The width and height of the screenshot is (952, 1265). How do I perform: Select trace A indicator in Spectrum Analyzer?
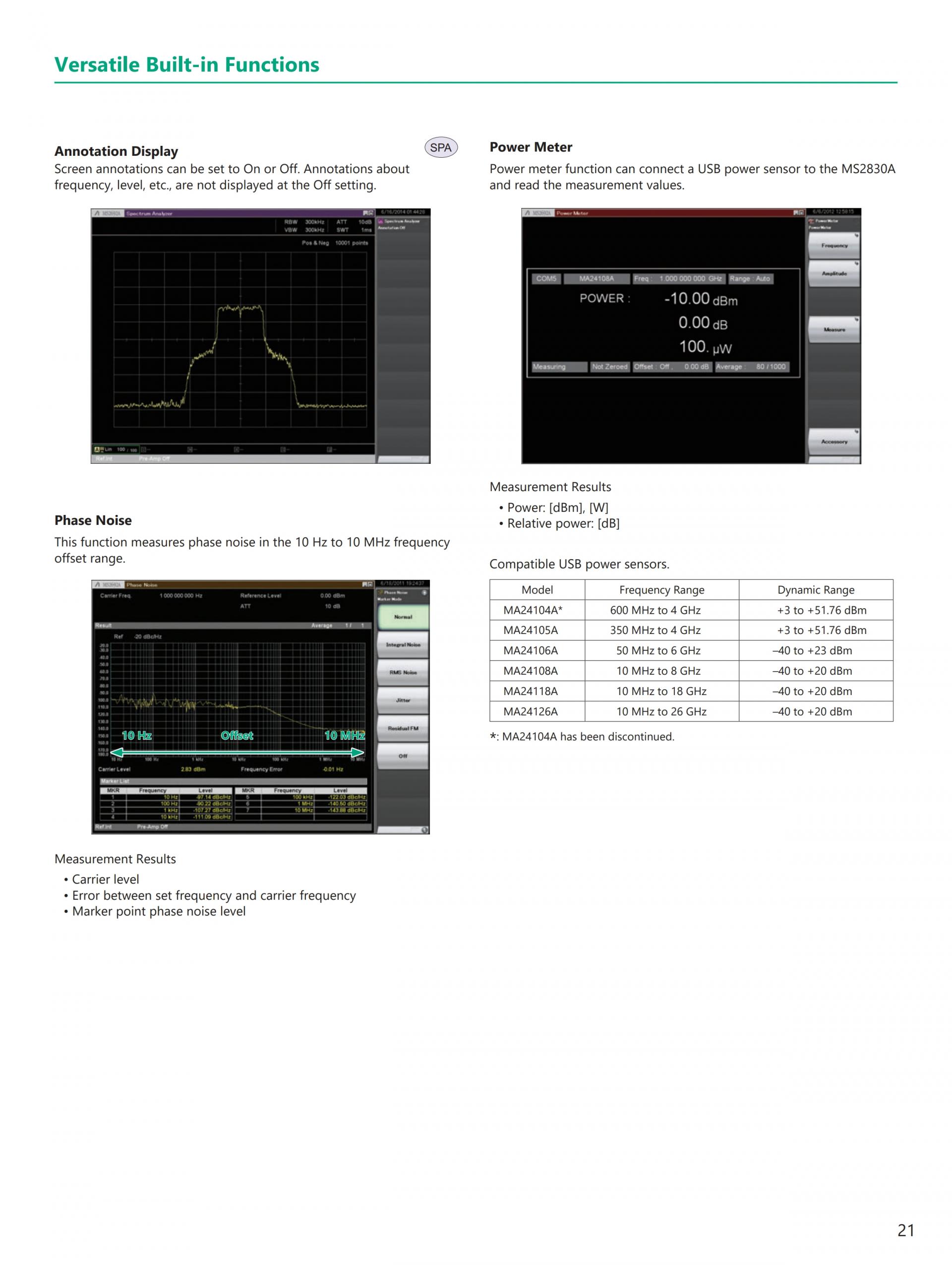pos(97,449)
